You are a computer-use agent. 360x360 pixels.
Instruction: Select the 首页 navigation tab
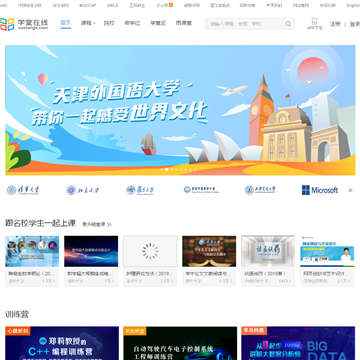tap(66, 23)
